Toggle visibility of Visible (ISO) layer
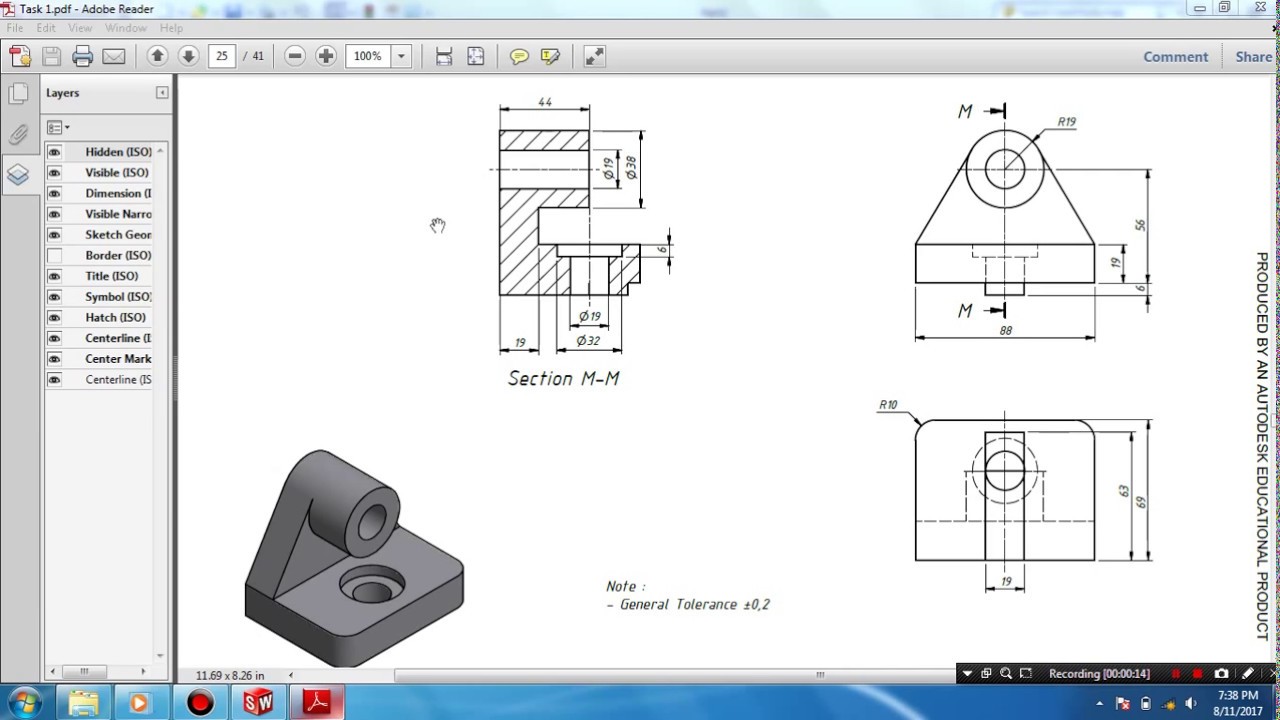This screenshot has height=720, width=1280. tap(54, 173)
